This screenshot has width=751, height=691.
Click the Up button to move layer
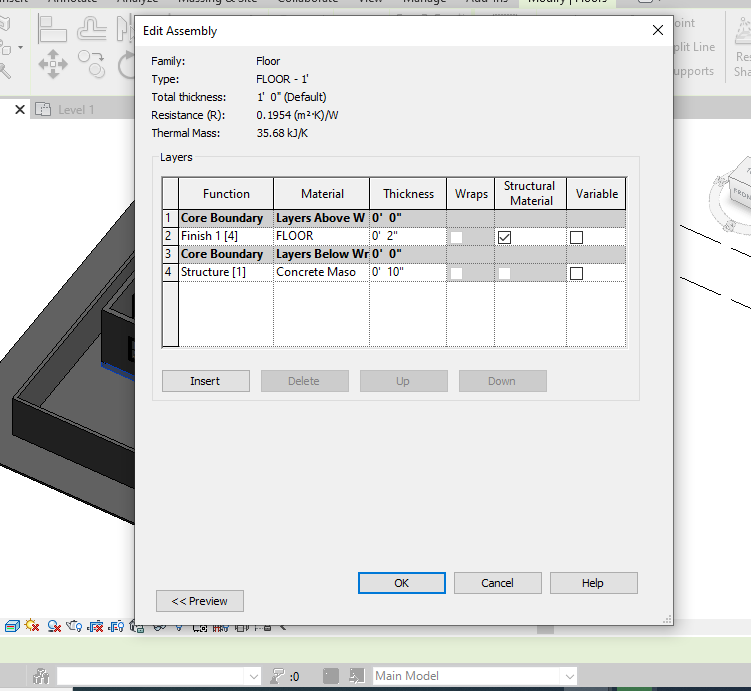[404, 381]
